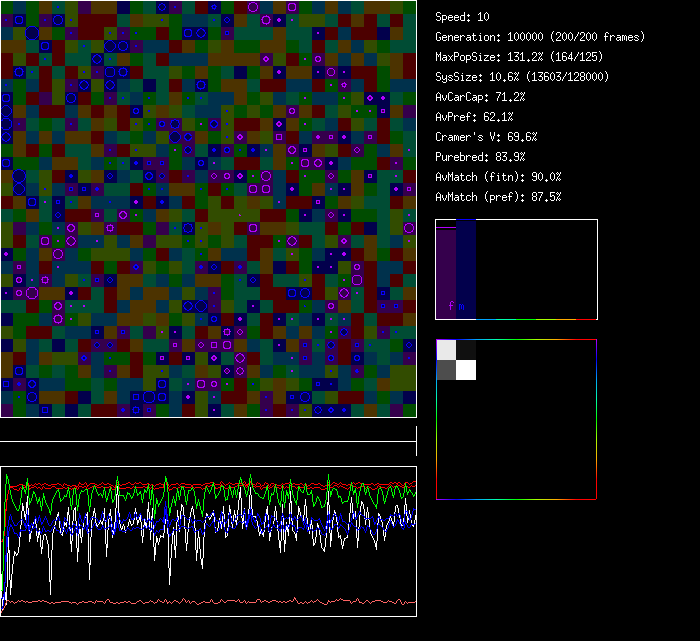Screen dimensions: 700x641
Task: Click the Cramer's V statistic
Action: [x=486, y=137]
